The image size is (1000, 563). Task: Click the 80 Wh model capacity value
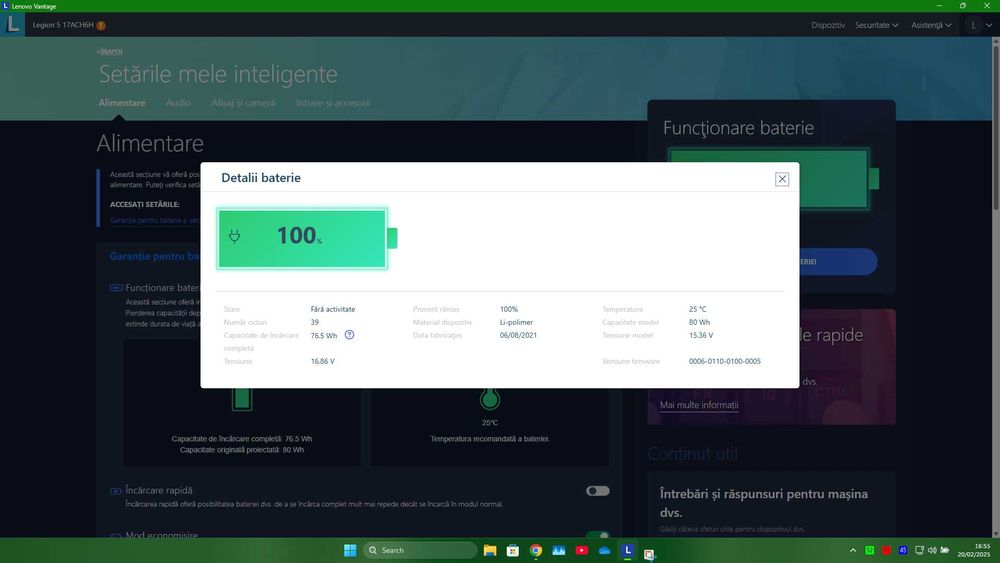click(699, 322)
